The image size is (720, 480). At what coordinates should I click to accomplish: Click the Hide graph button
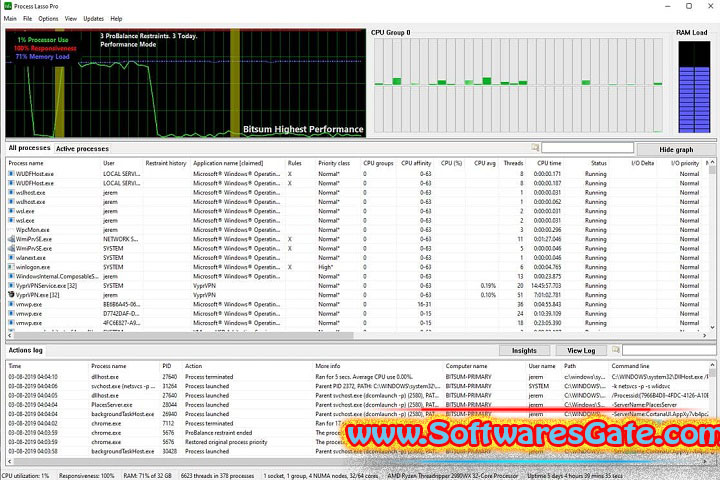(x=676, y=149)
